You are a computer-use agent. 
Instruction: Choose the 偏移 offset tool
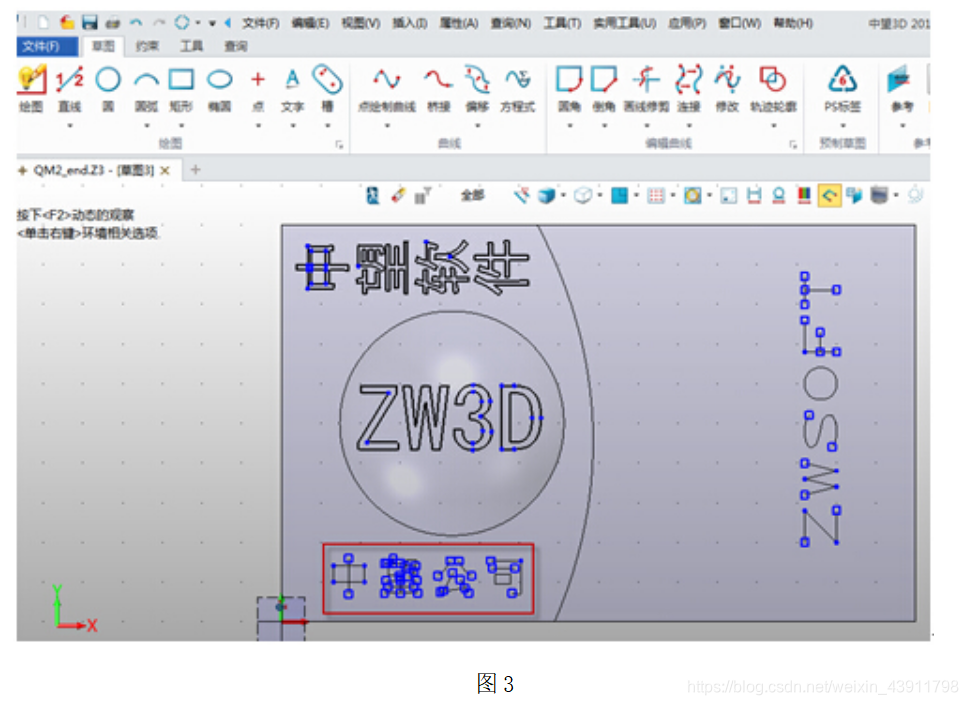[477, 88]
